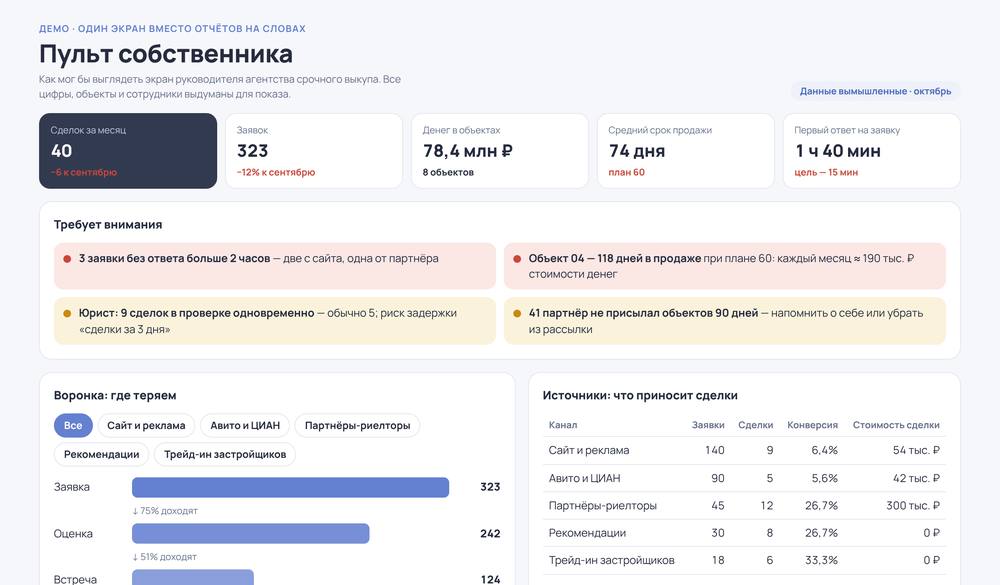Select the "Все" funnel filter chip
1000x585 pixels.
click(x=73, y=426)
